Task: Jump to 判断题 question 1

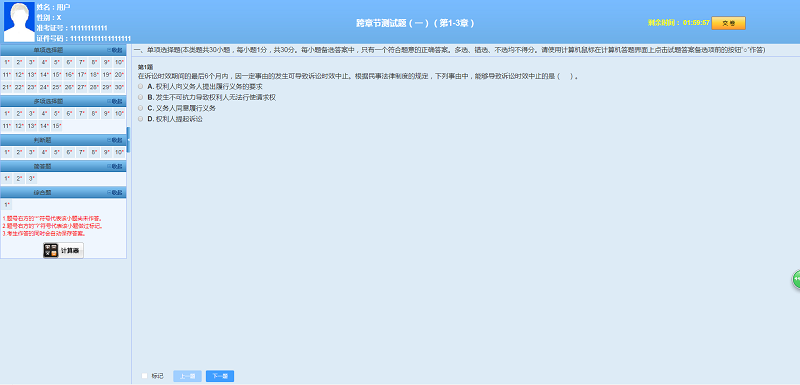Action: click(x=7, y=152)
